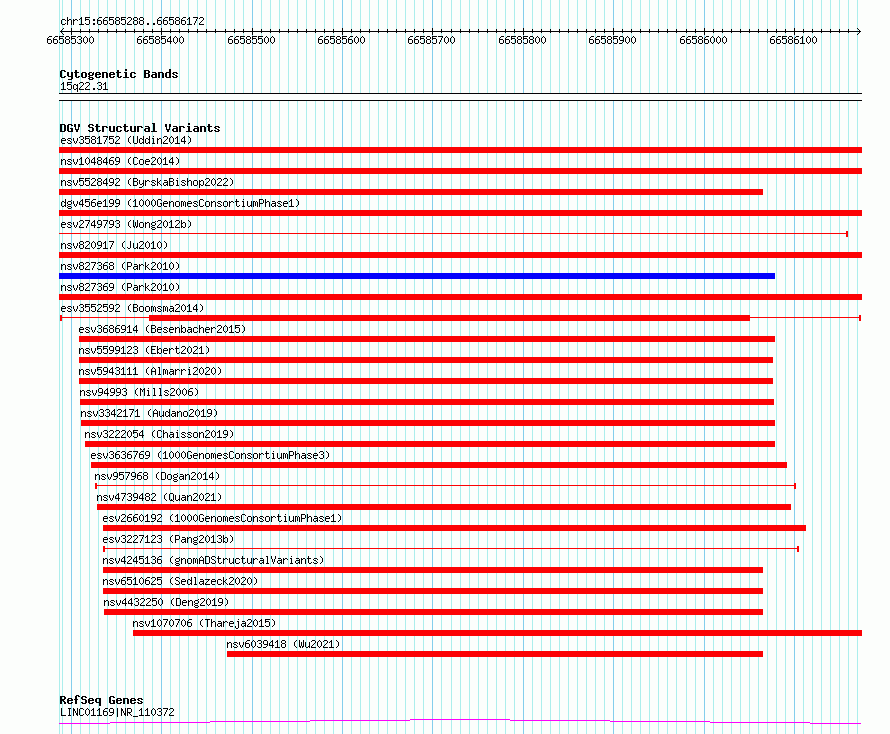This screenshot has width=890, height=734.
Task: Click nsv827369 (Park2010) label
Action: pos(120,287)
